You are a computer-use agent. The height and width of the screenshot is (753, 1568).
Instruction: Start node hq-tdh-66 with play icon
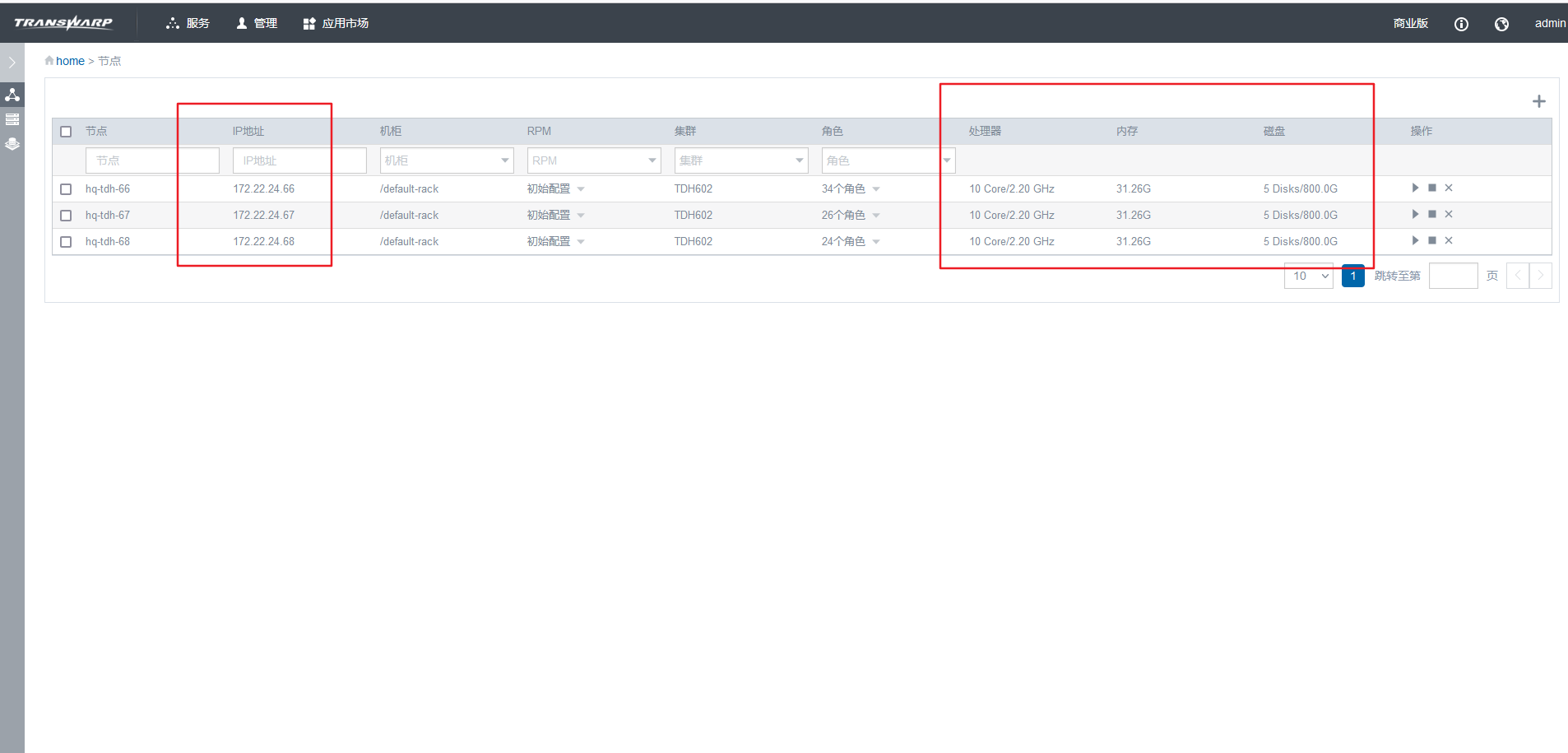point(1415,188)
